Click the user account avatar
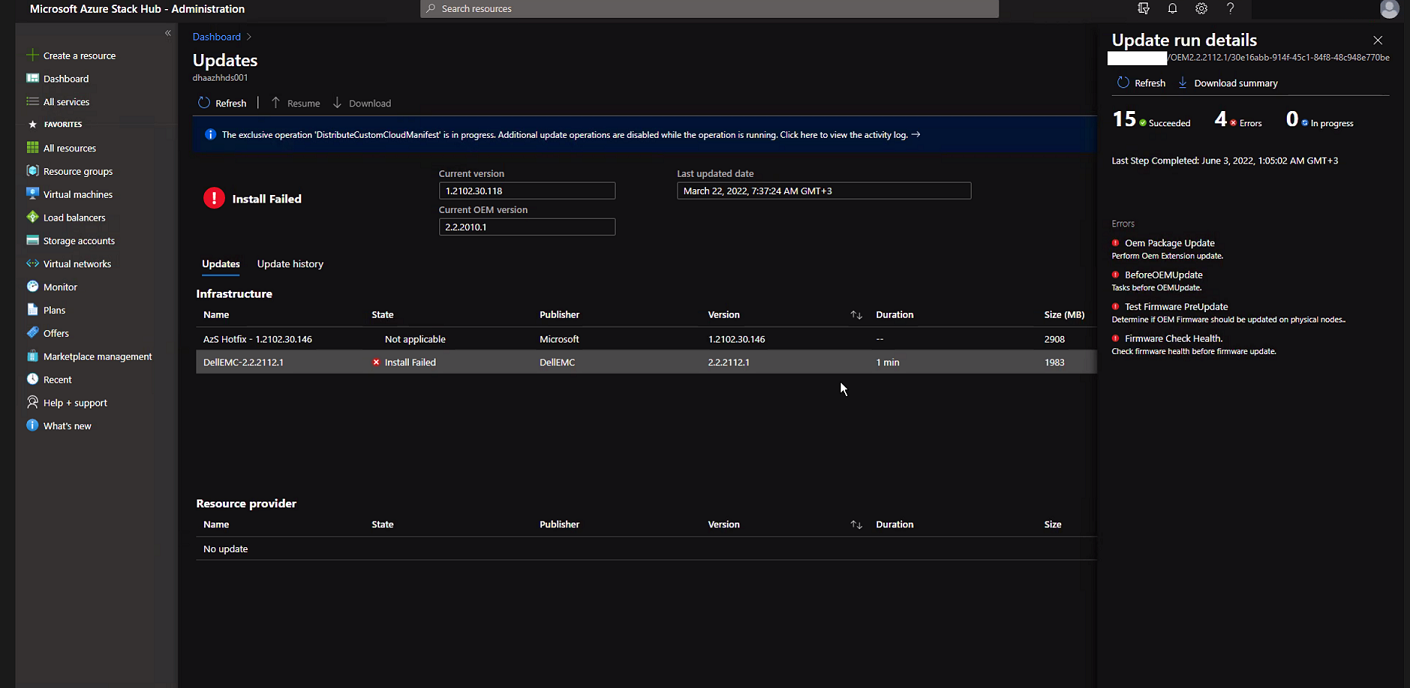 pos(1389,9)
